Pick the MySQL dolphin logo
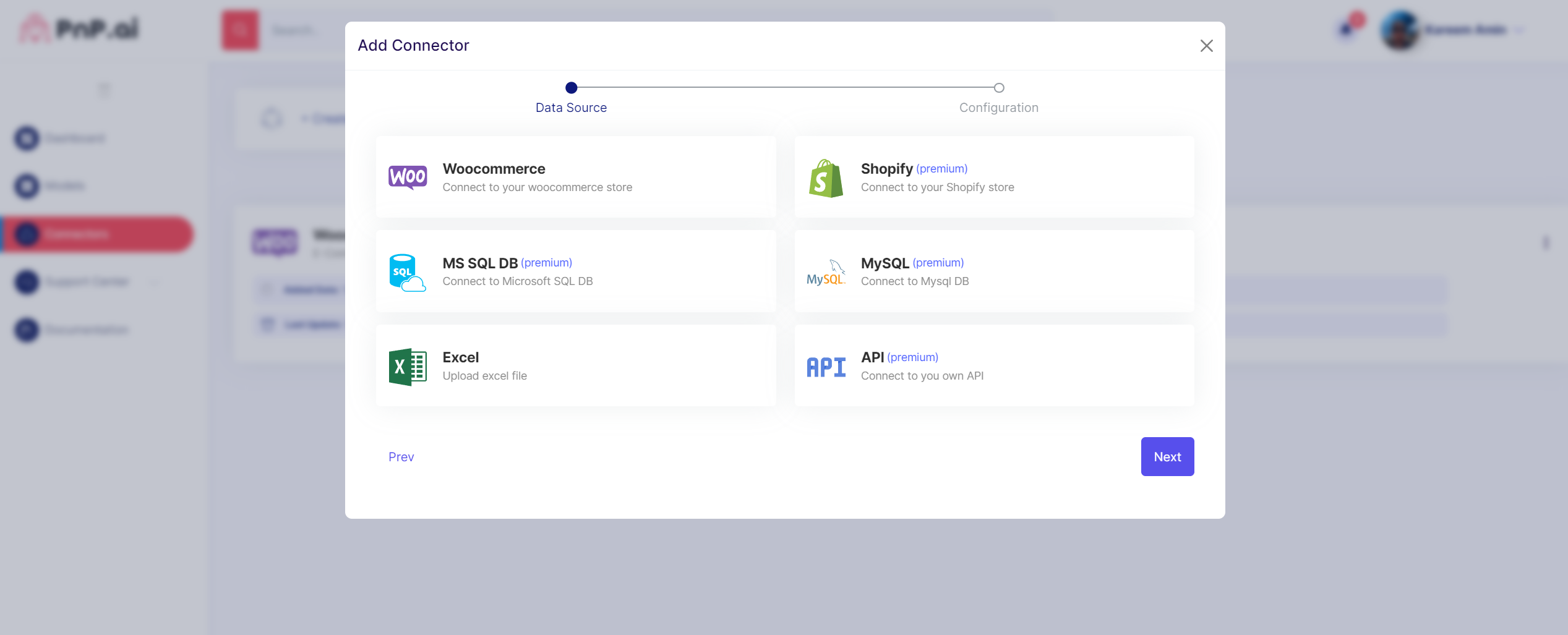1568x635 pixels. point(826,273)
